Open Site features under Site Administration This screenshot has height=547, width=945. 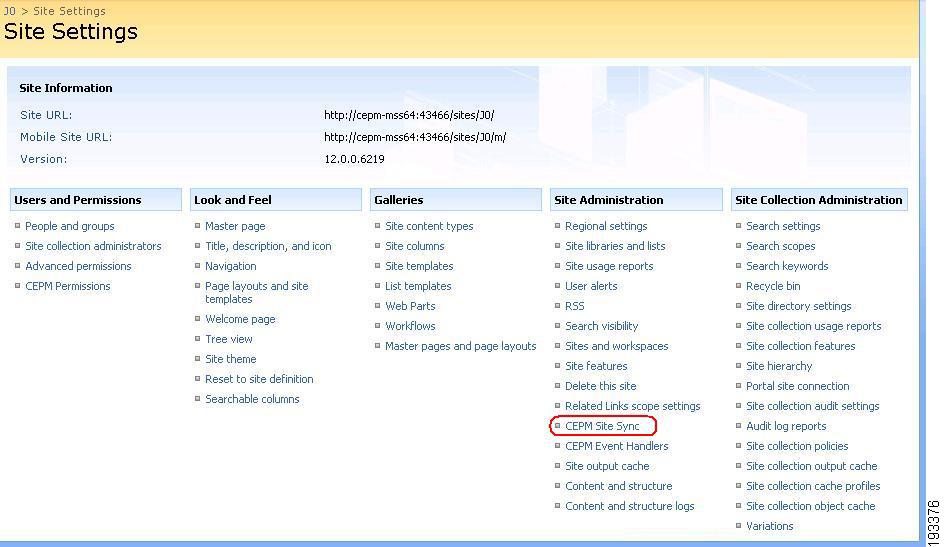tap(596, 366)
